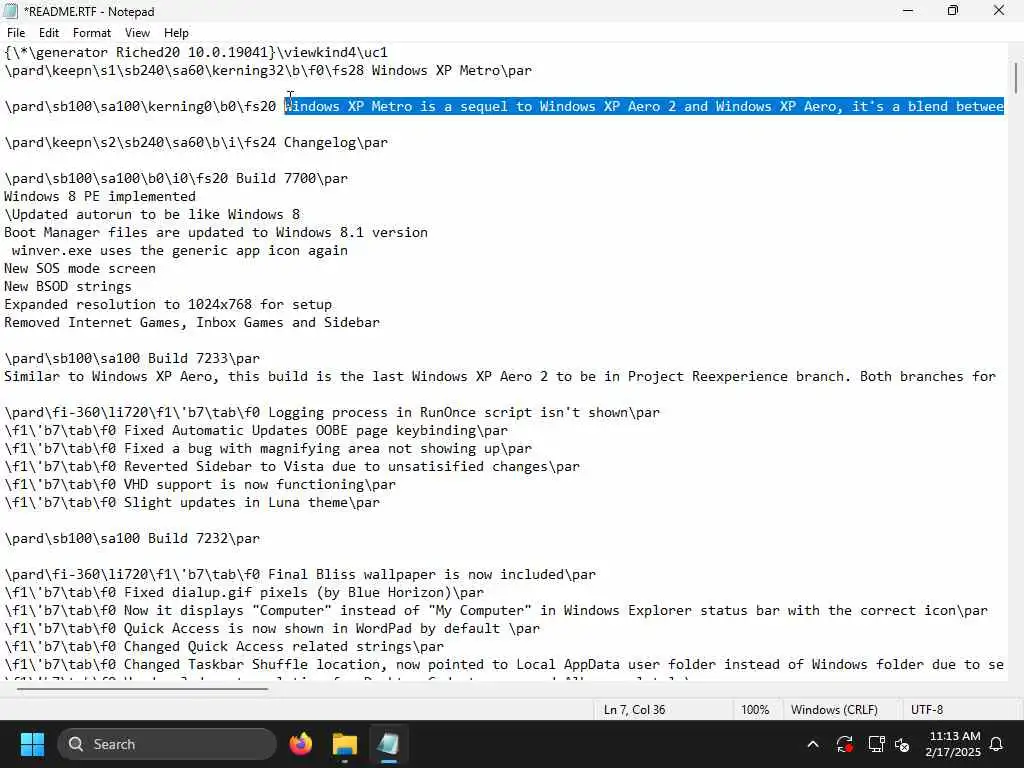Click the 'Changelog\par' heading line
This screenshot has width=1024, height=768.
point(196,142)
